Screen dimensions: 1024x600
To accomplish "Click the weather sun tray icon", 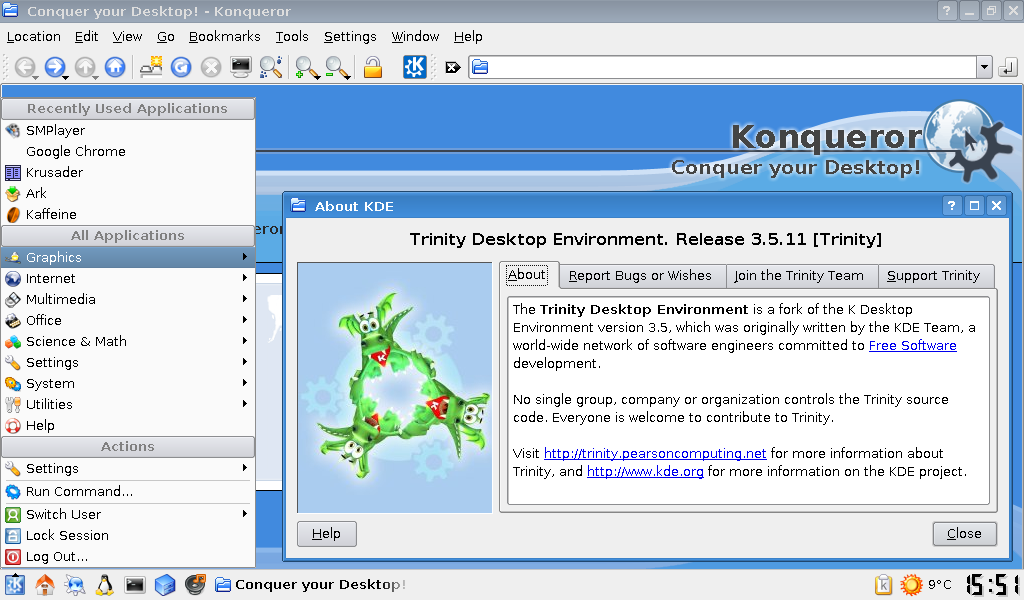I will tap(911, 584).
